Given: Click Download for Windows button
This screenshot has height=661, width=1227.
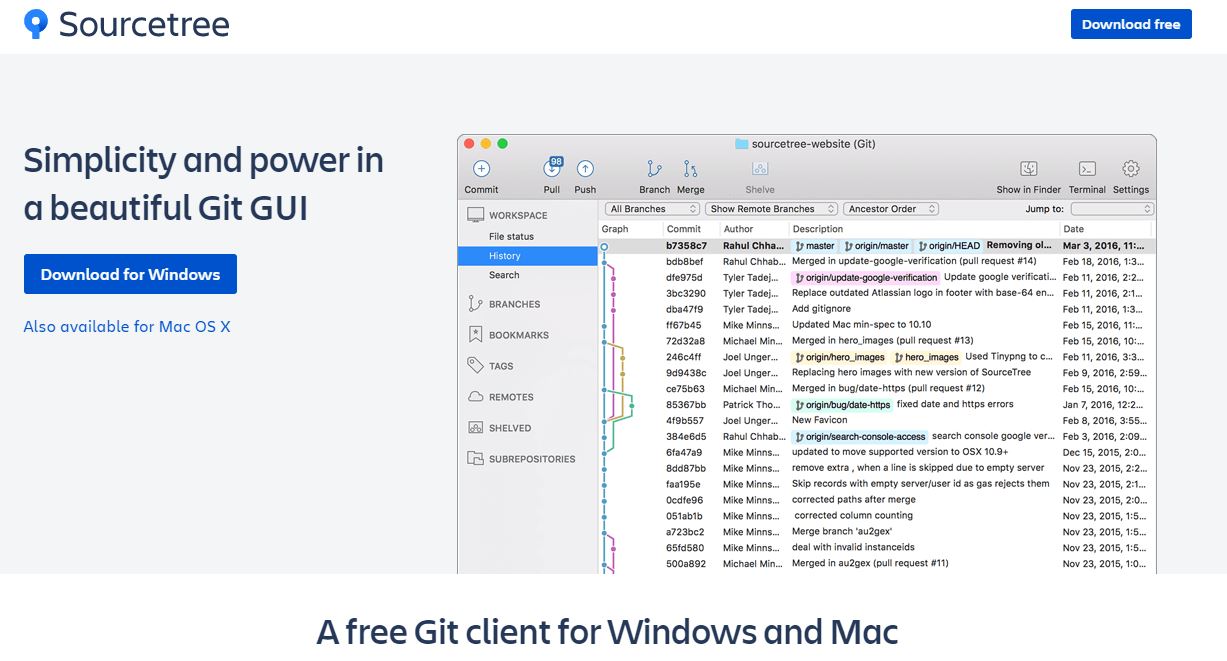Looking at the screenshot, I should 130,274.
